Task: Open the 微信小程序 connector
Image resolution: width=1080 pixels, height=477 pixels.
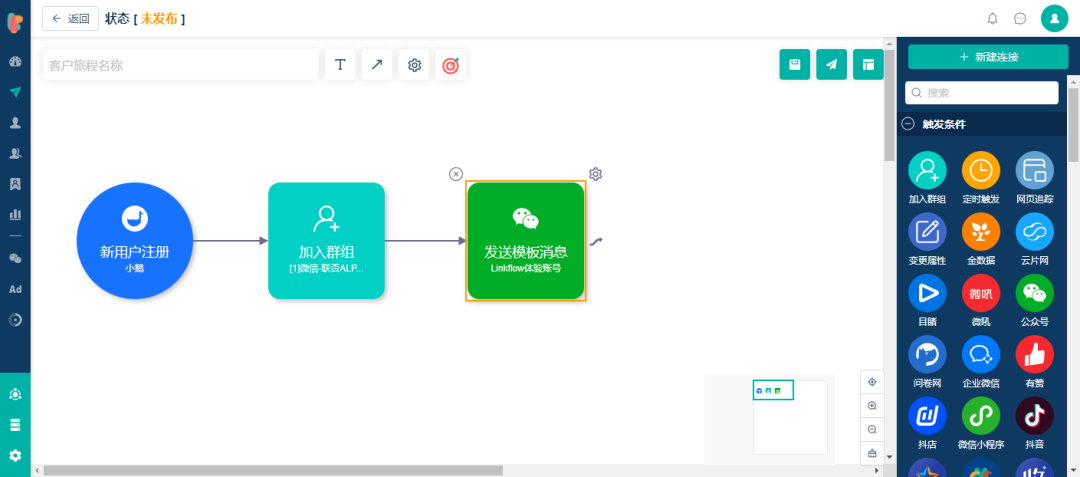Action: [981, 416]
